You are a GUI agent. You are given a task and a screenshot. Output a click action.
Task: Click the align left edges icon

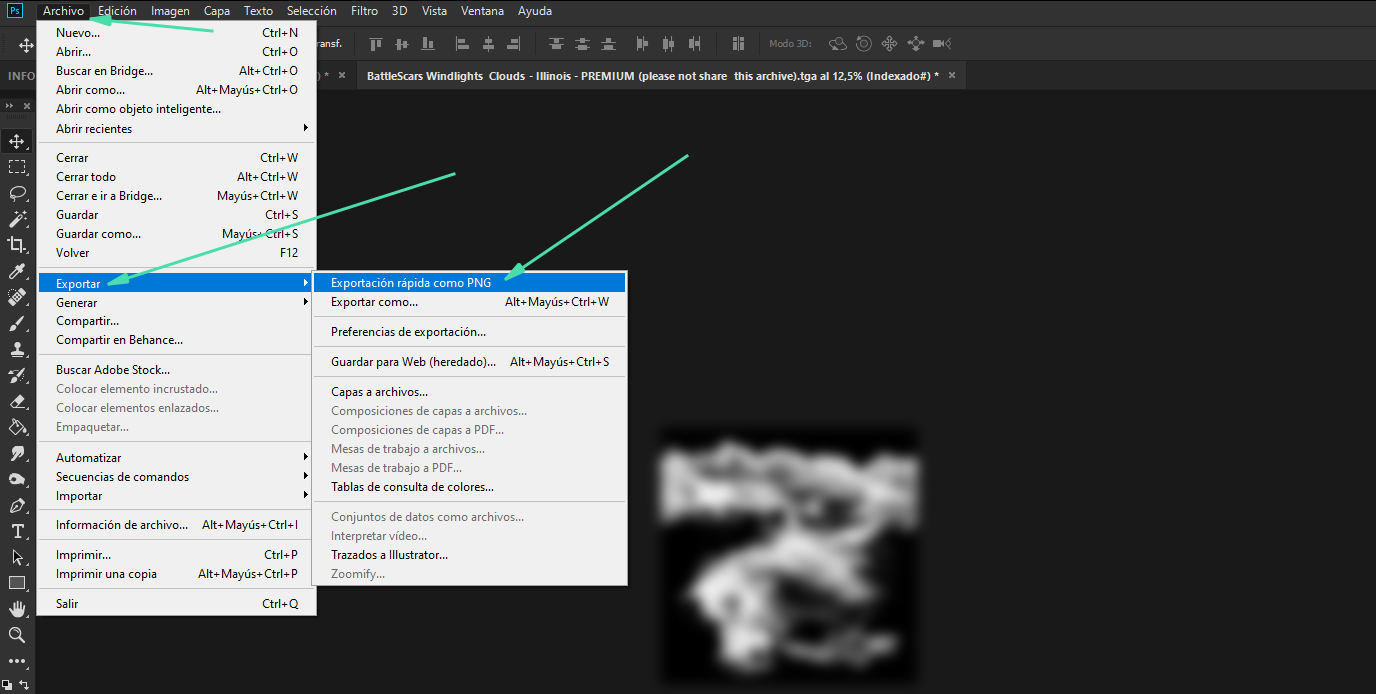click(x=462, y=44)
